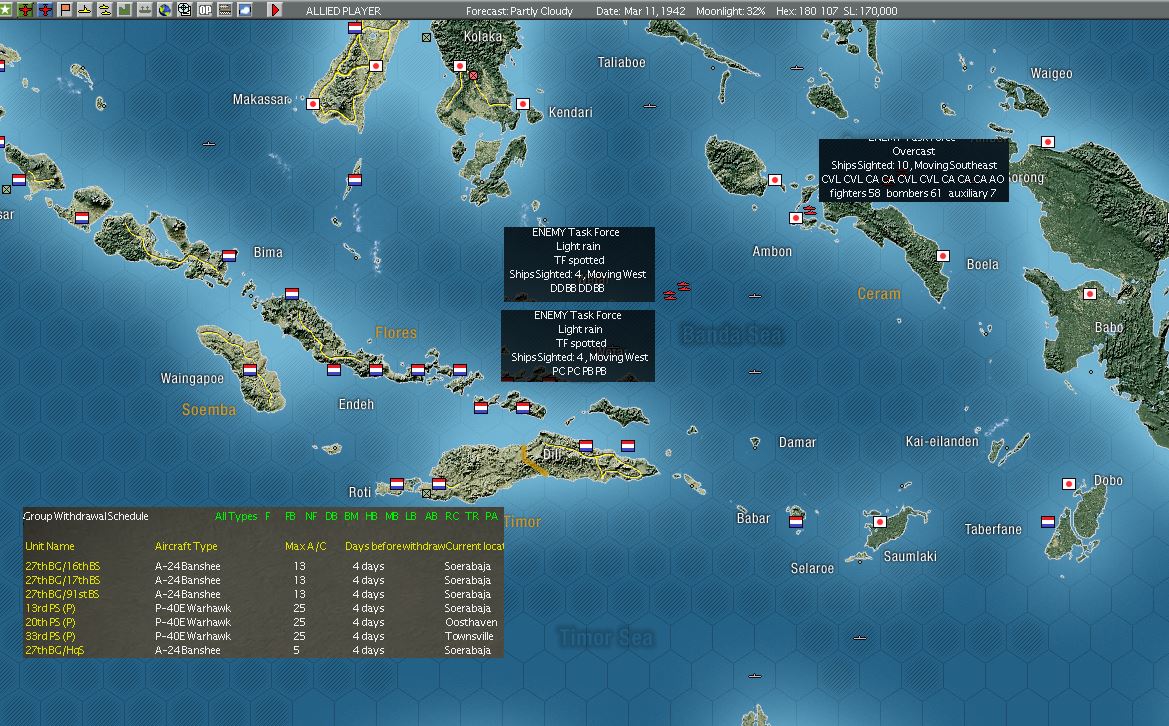Click enemy task force PC PB popup
The height and width of the screenshot is (726, 1169).
coord(578,346)
